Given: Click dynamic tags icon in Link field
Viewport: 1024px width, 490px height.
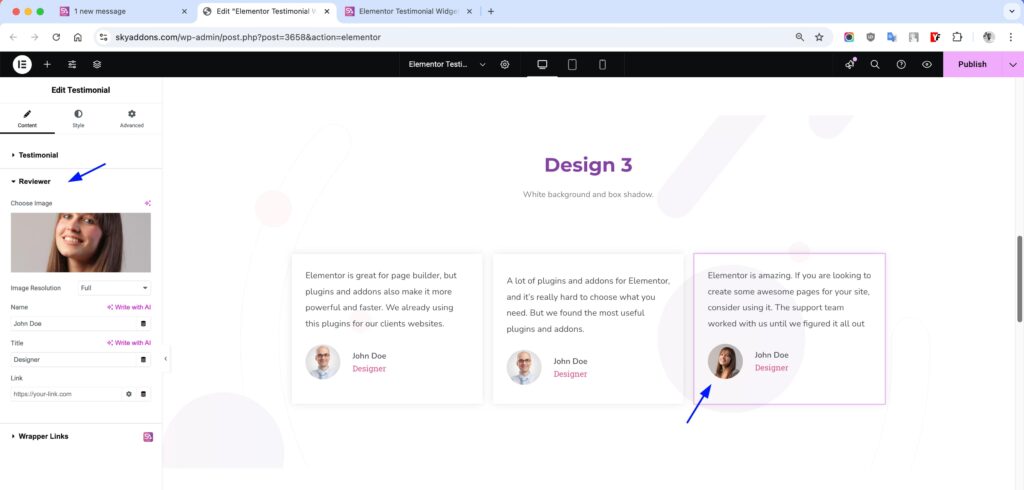Looking at the screenshot, I should [x=144, y=394].
